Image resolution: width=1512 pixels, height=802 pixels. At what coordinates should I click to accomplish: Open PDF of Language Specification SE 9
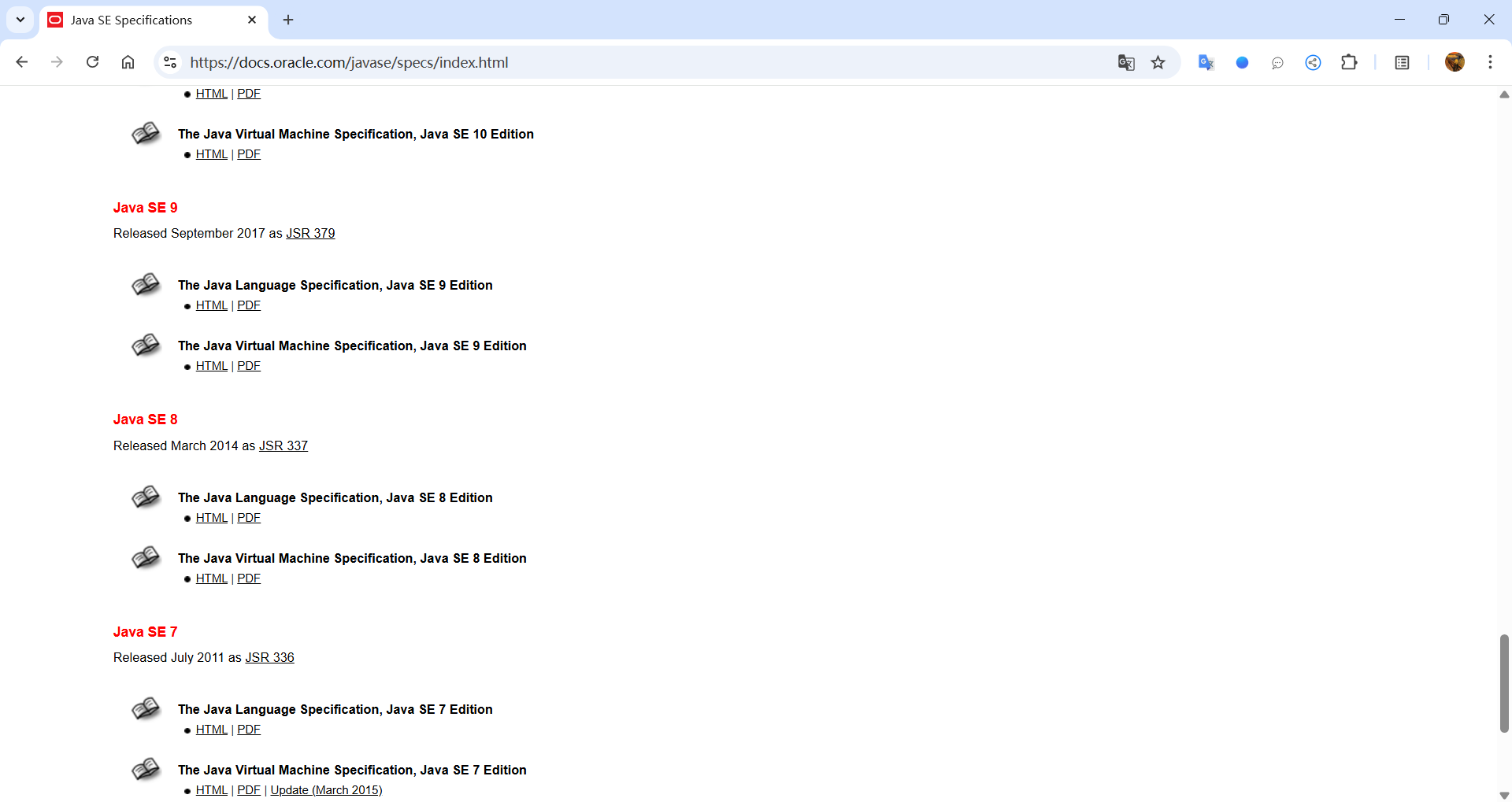point(249,305)
